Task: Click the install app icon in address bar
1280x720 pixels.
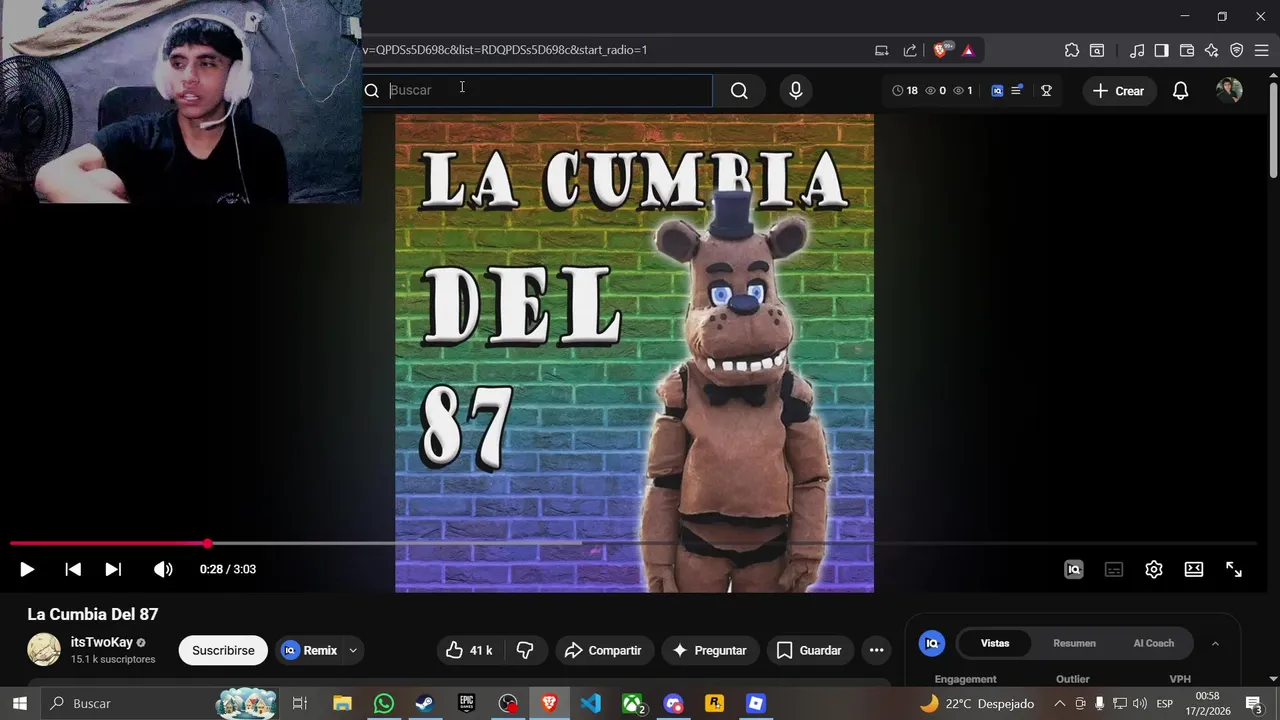Action: [881, 50]
